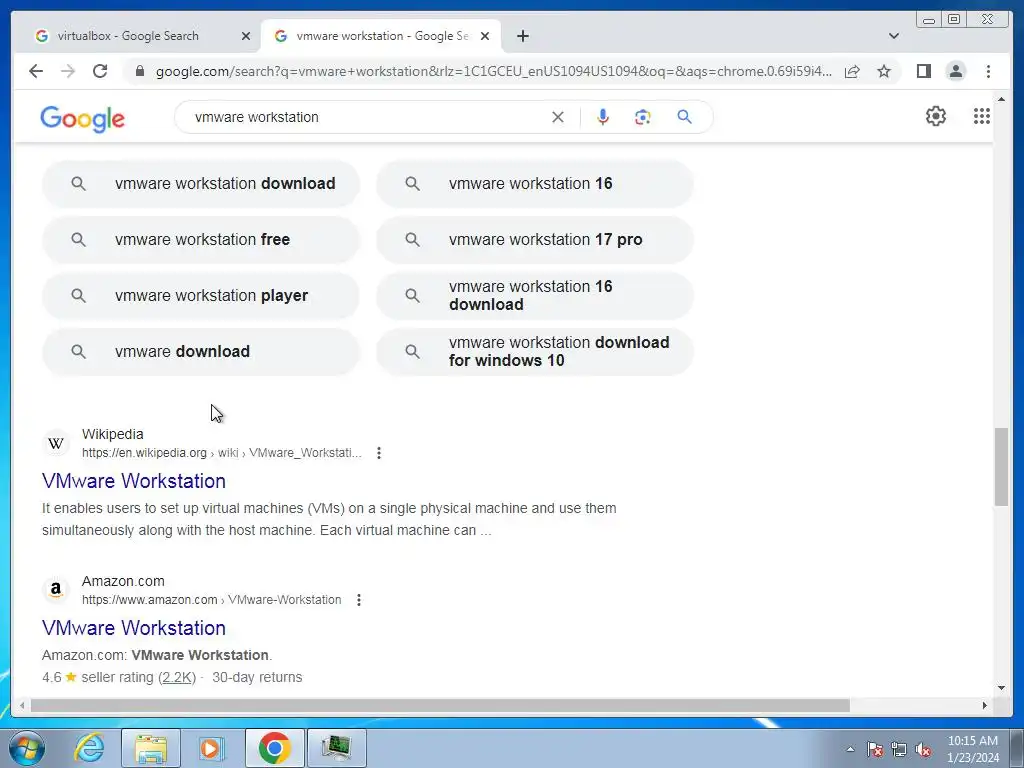Search related: vmware download
This screenshot has width=1024, height=768.
200,351
